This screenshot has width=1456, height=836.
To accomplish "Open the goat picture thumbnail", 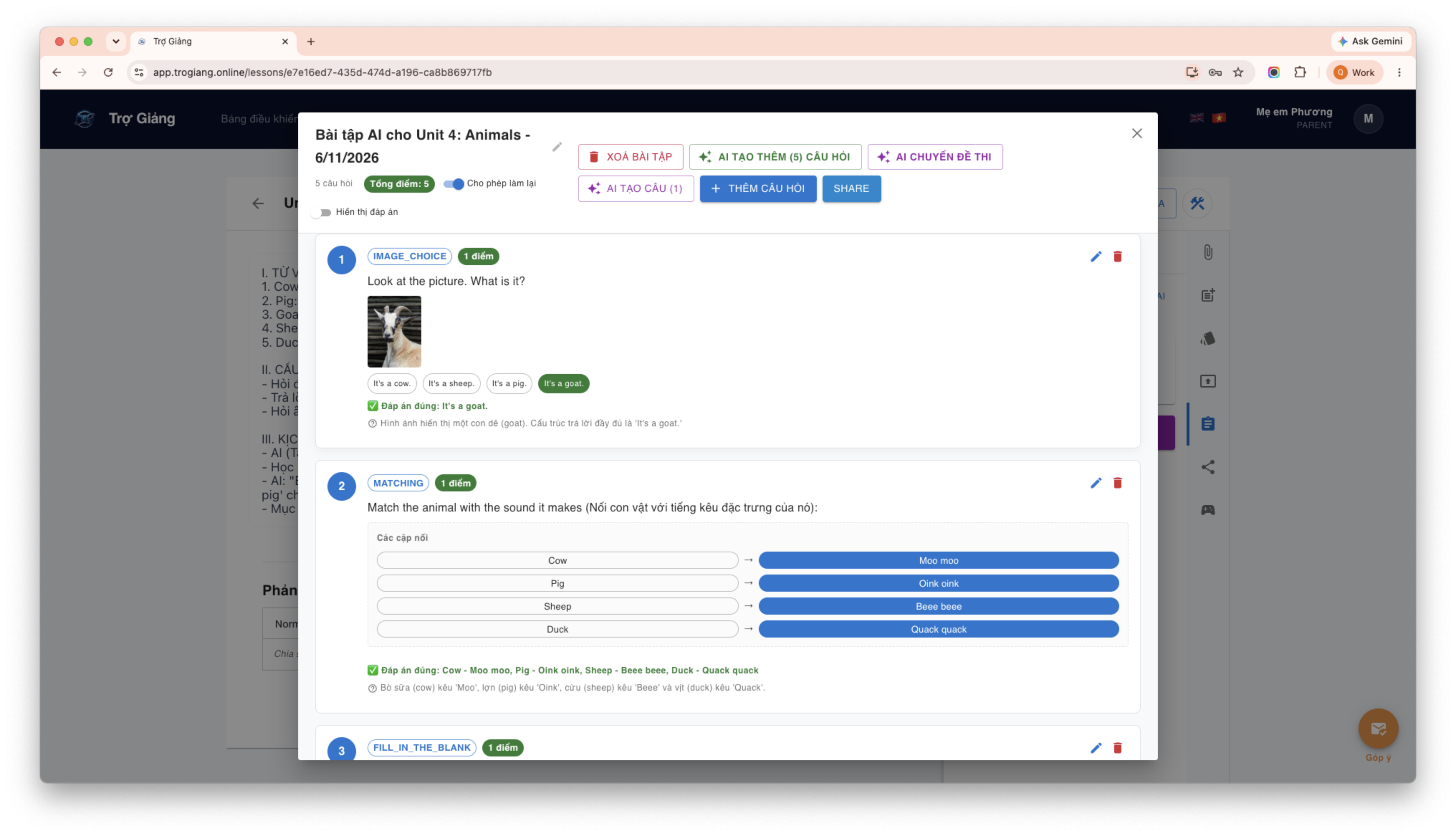I will click(x=394, y=331).
